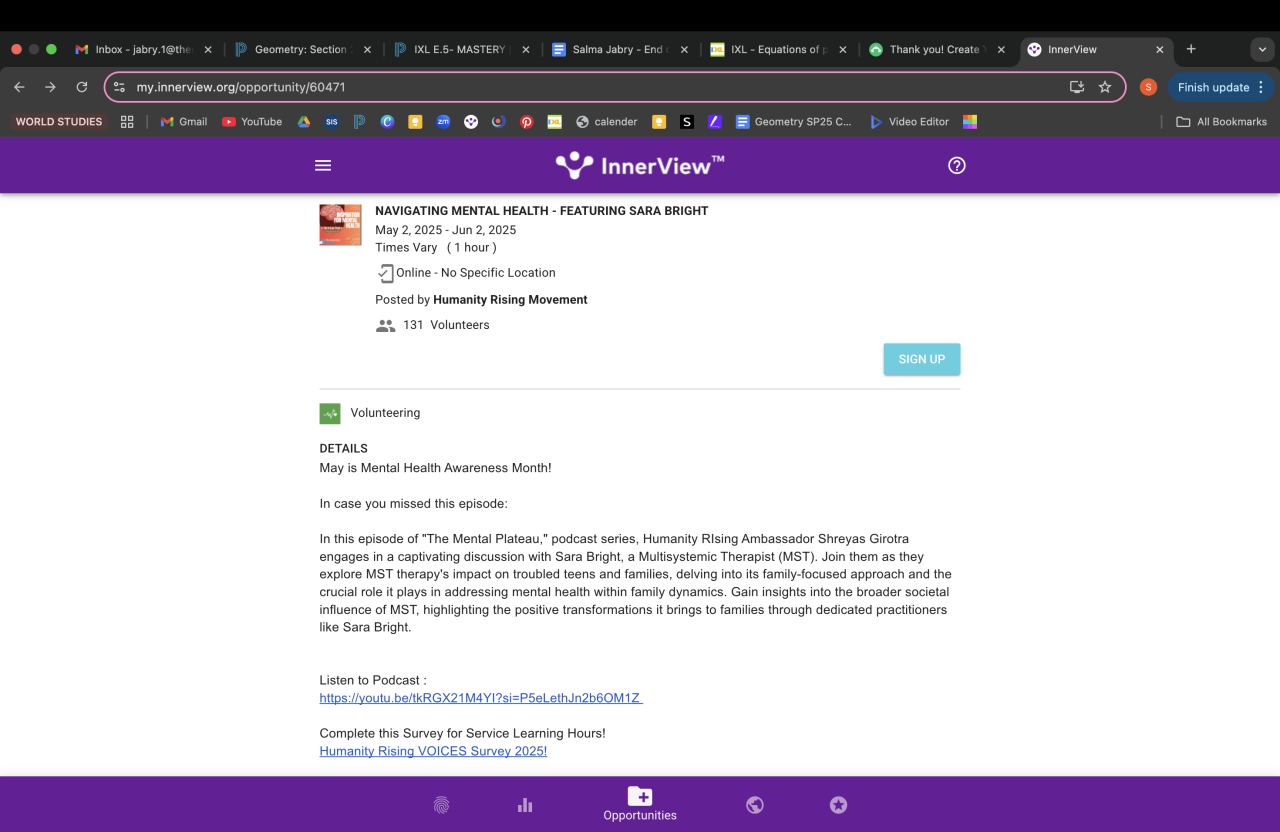
Task: Click the online location device icon
Action: tap(385, 273)
